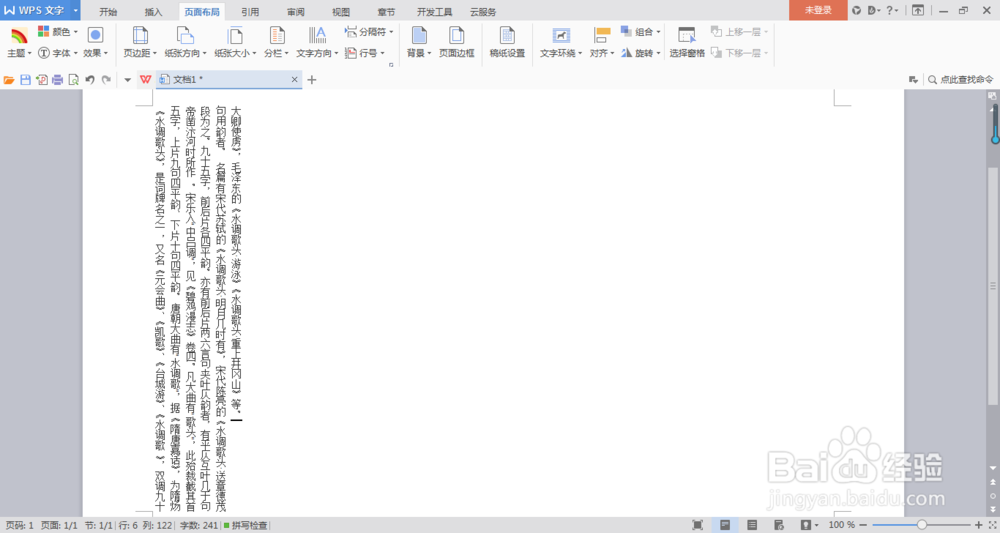
Task: Open the help question mark menu
Action: coord(892,10)
